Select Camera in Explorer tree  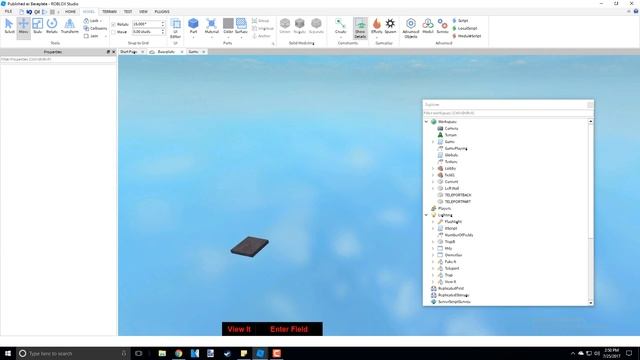tap(451, 128)
